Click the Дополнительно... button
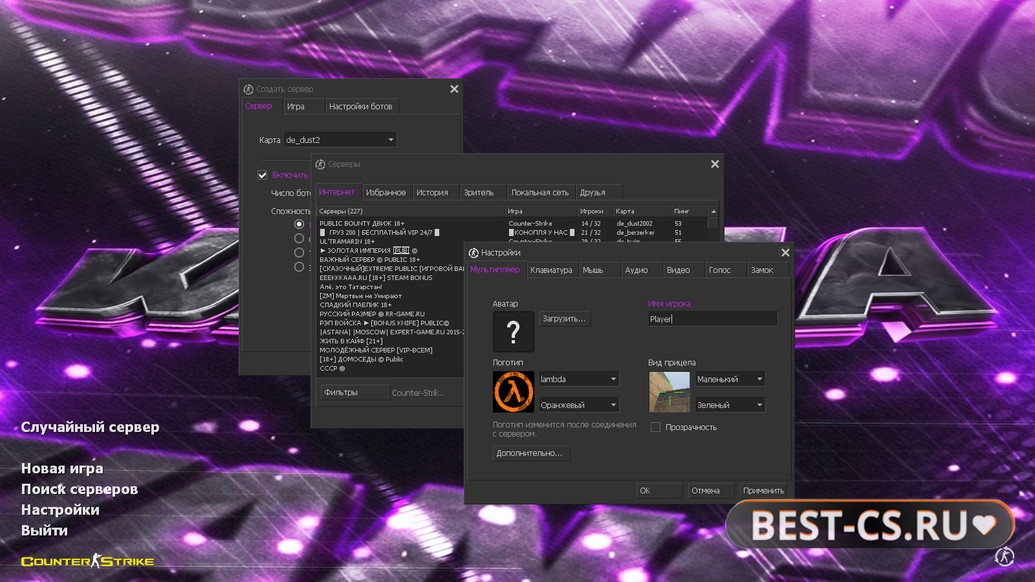1035x582 pixels. click(x=529, y=453)
